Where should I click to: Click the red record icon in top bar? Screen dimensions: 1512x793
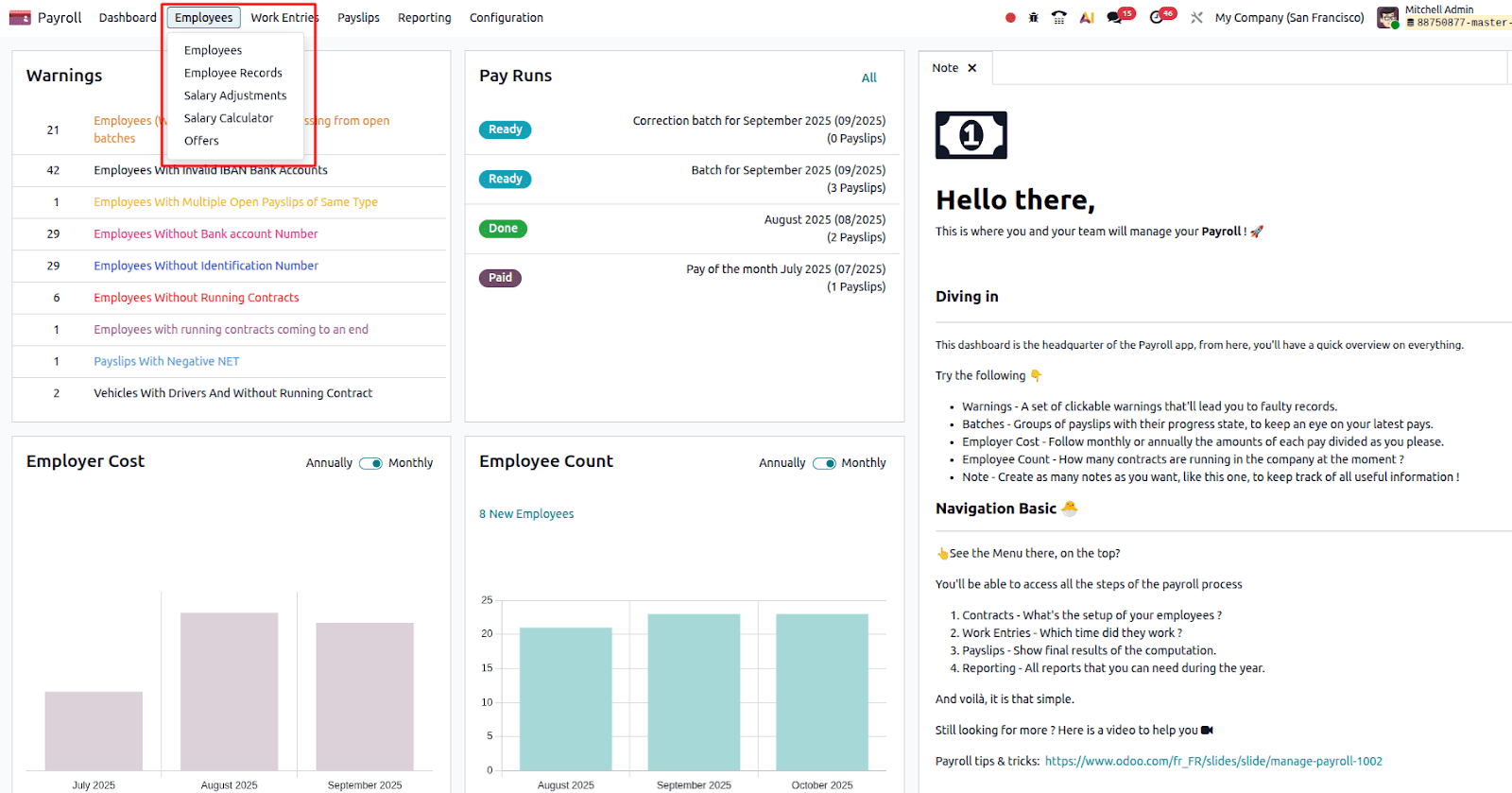[x=1010, y=18]
